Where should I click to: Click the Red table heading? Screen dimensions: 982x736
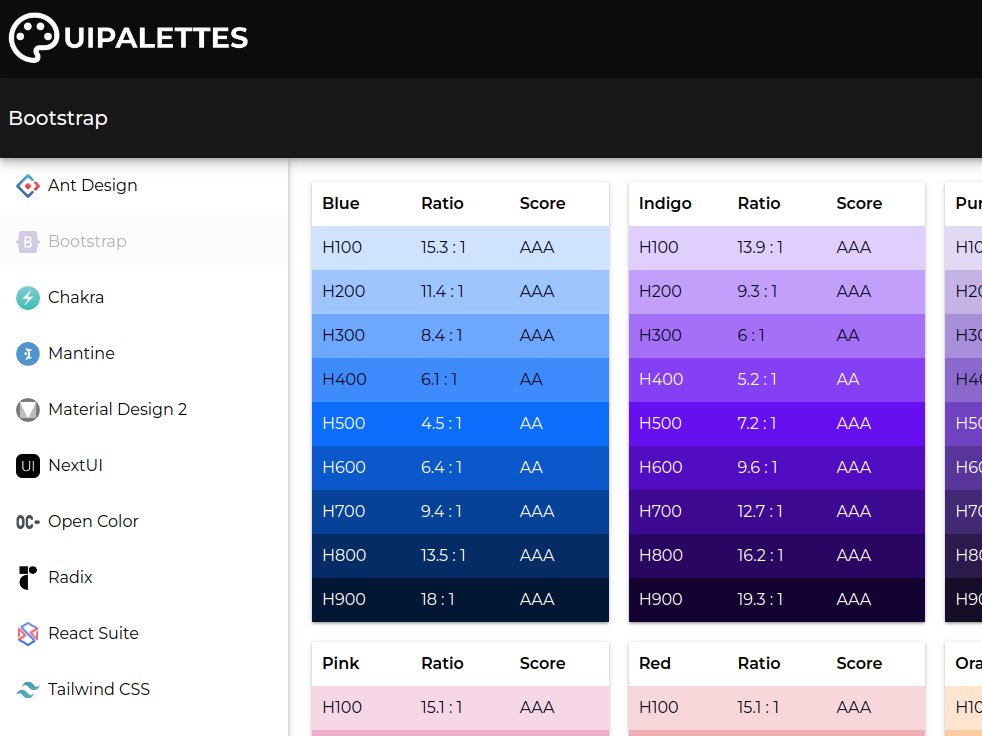click(654, 663)
